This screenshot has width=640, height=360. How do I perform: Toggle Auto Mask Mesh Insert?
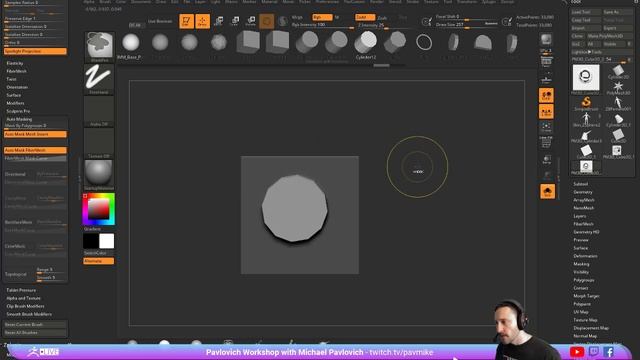click(35, 134)
